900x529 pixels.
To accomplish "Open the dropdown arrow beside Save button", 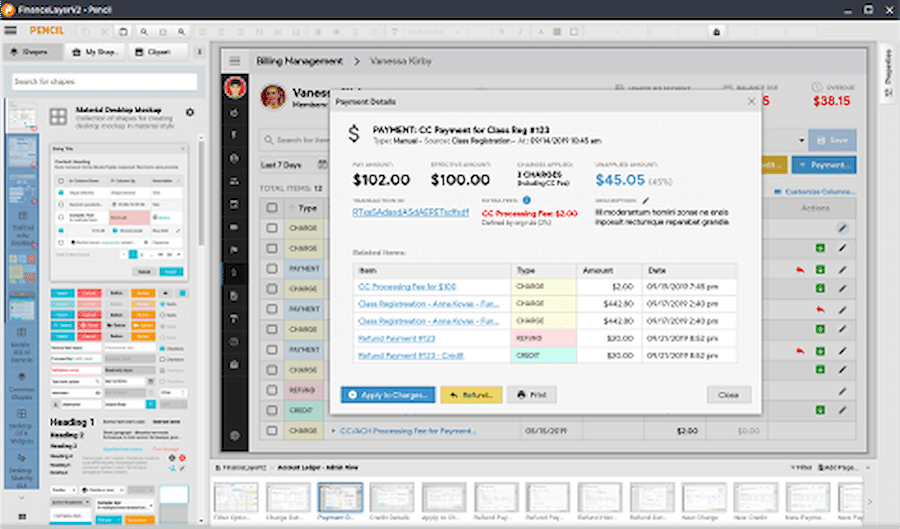I will coord(801,141).
